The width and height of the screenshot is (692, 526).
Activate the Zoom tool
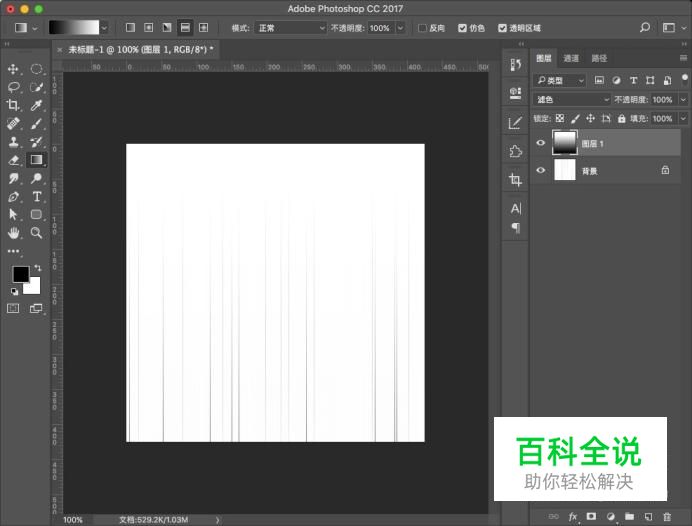(36, 232)
